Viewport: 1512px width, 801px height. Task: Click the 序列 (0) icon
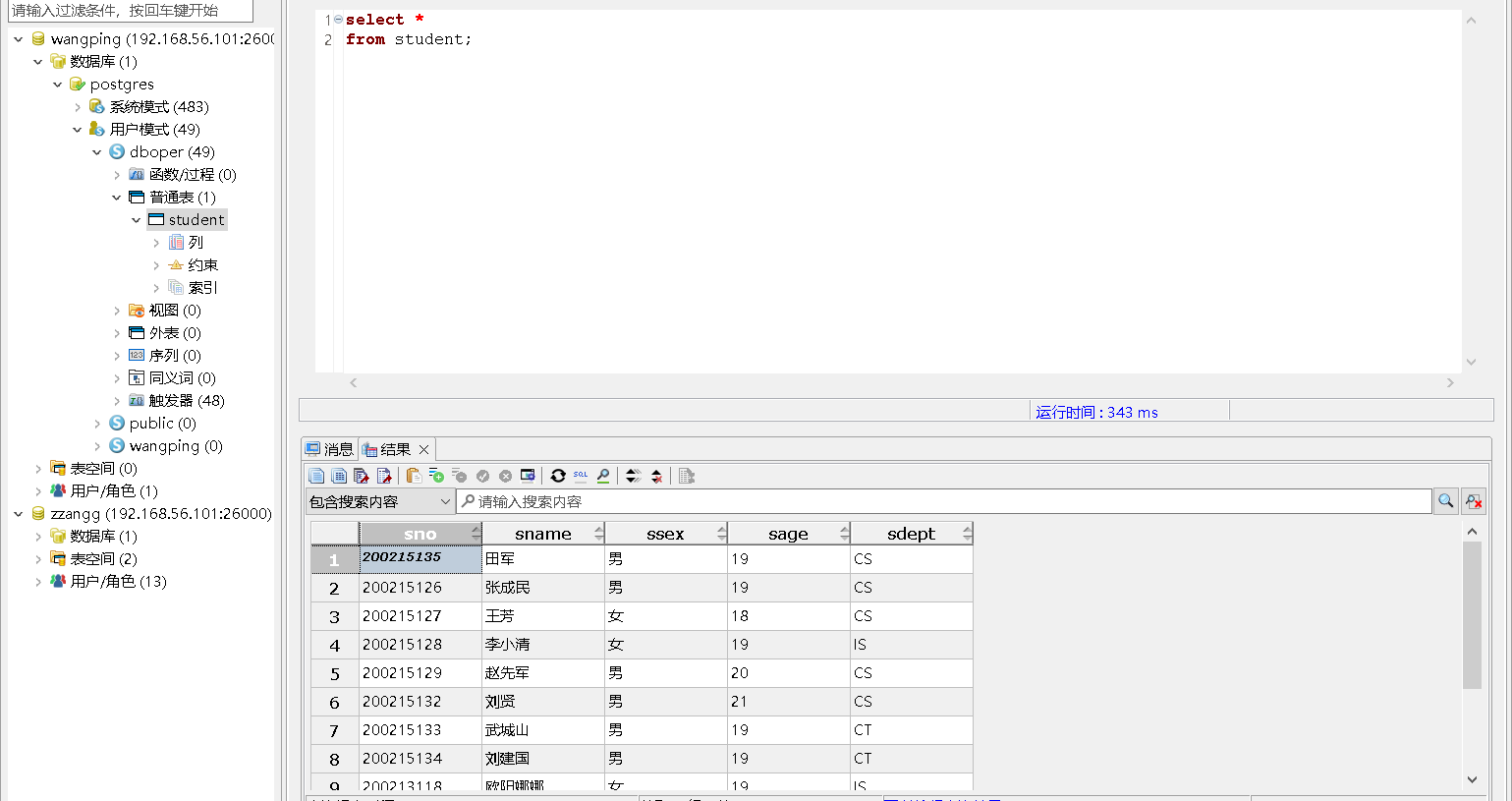click(137, 356)
